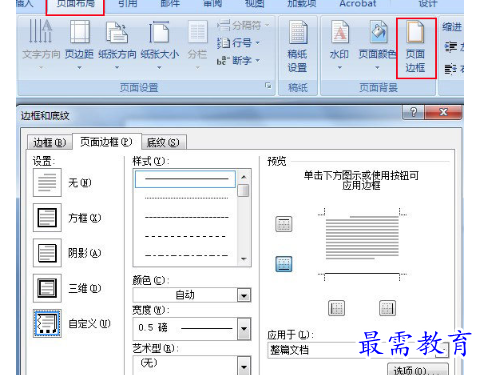Image resolution: width=480 pixels, height=375 pixels.
Task: Click the 选项(O) options button
Action: click(418, 369)
